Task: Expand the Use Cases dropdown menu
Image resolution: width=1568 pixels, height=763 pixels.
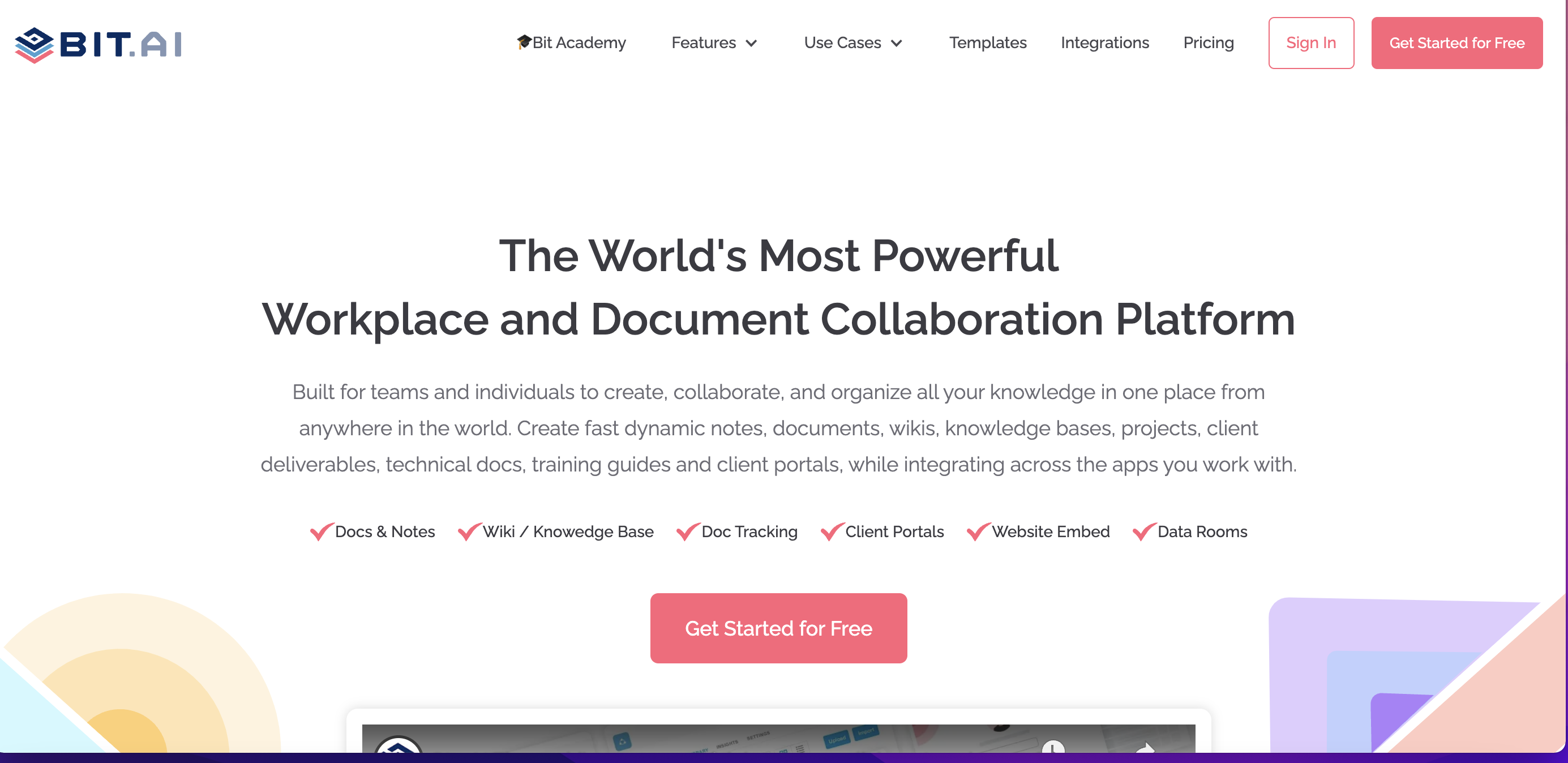Action: (853, 42)
